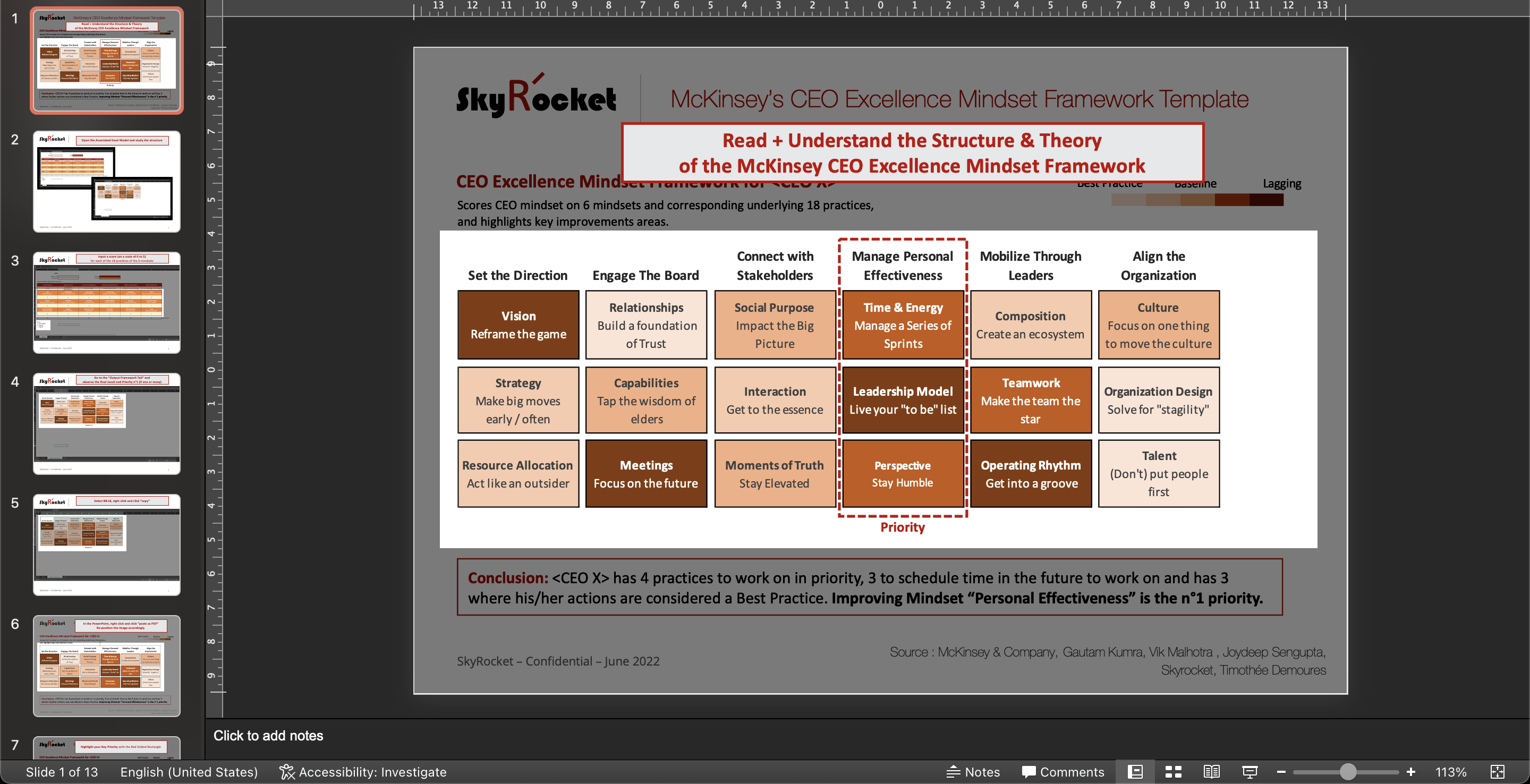
Task: Click the Strategy 'Make big moves' box
Action: (x=518, y=400)
